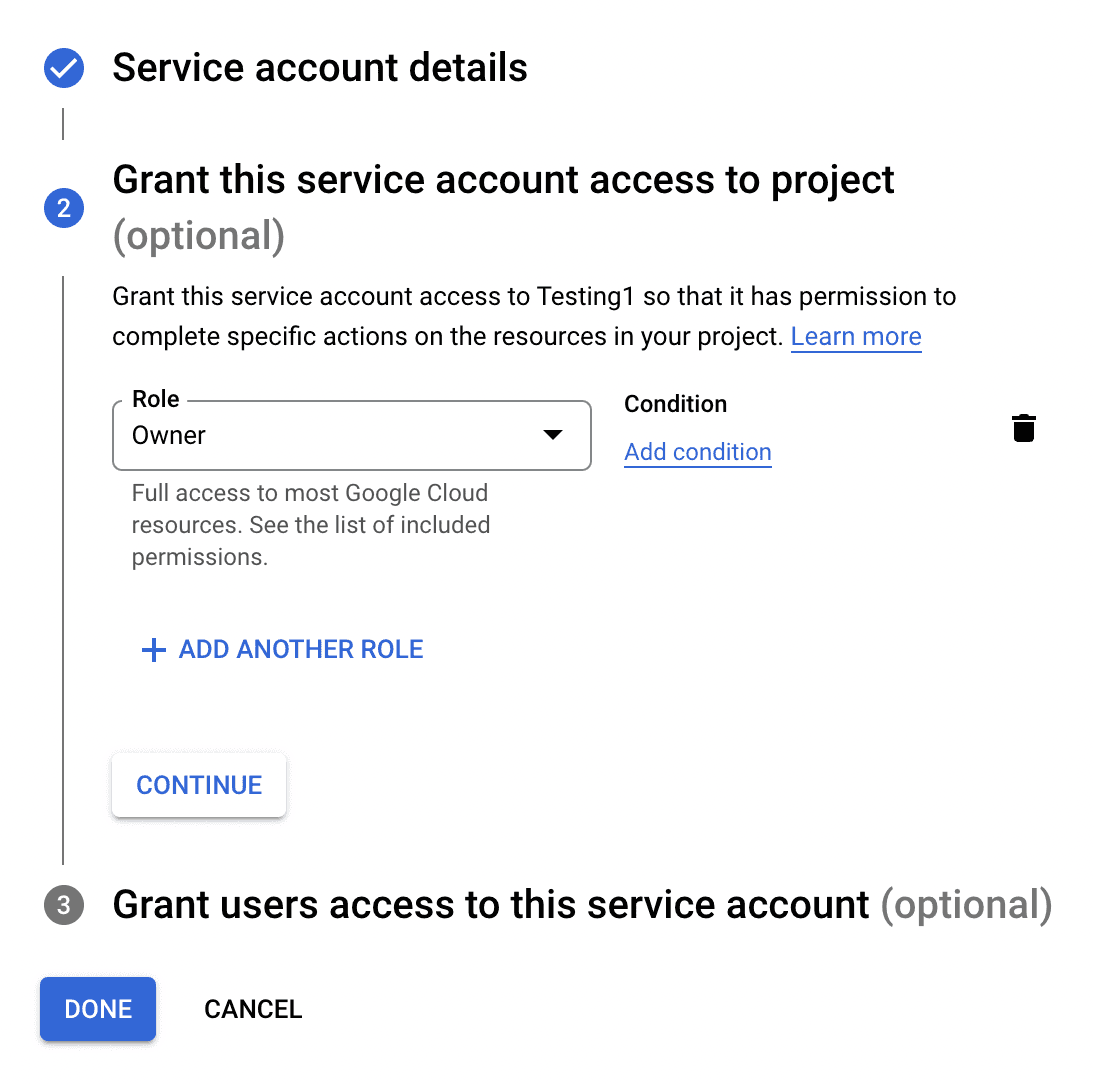Open the Service account details step heading
Screen dimensions: 1094x1084
[x=320, y=68]
